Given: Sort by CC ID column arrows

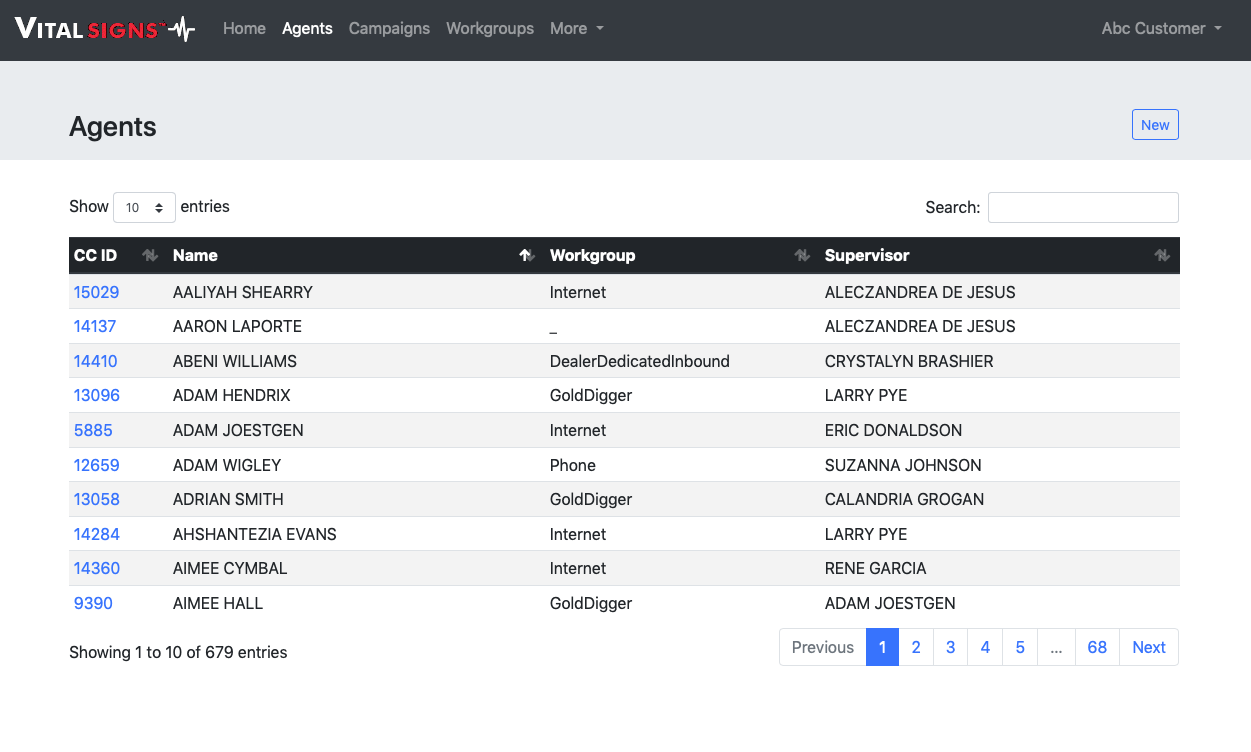Looking at the screenshot, I should (150, 256).
